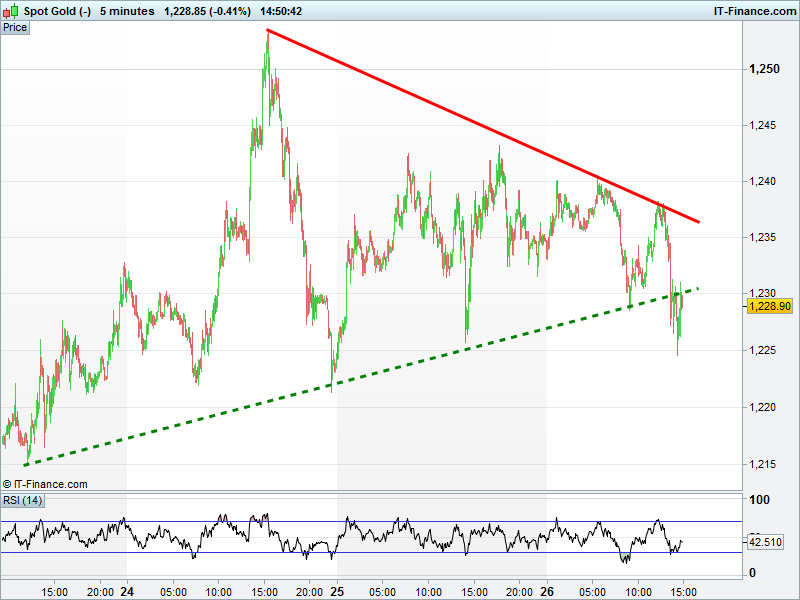800x600 pixels.
Task: Click the Spot Gold instrument name
Action: [x=57, y=11]
